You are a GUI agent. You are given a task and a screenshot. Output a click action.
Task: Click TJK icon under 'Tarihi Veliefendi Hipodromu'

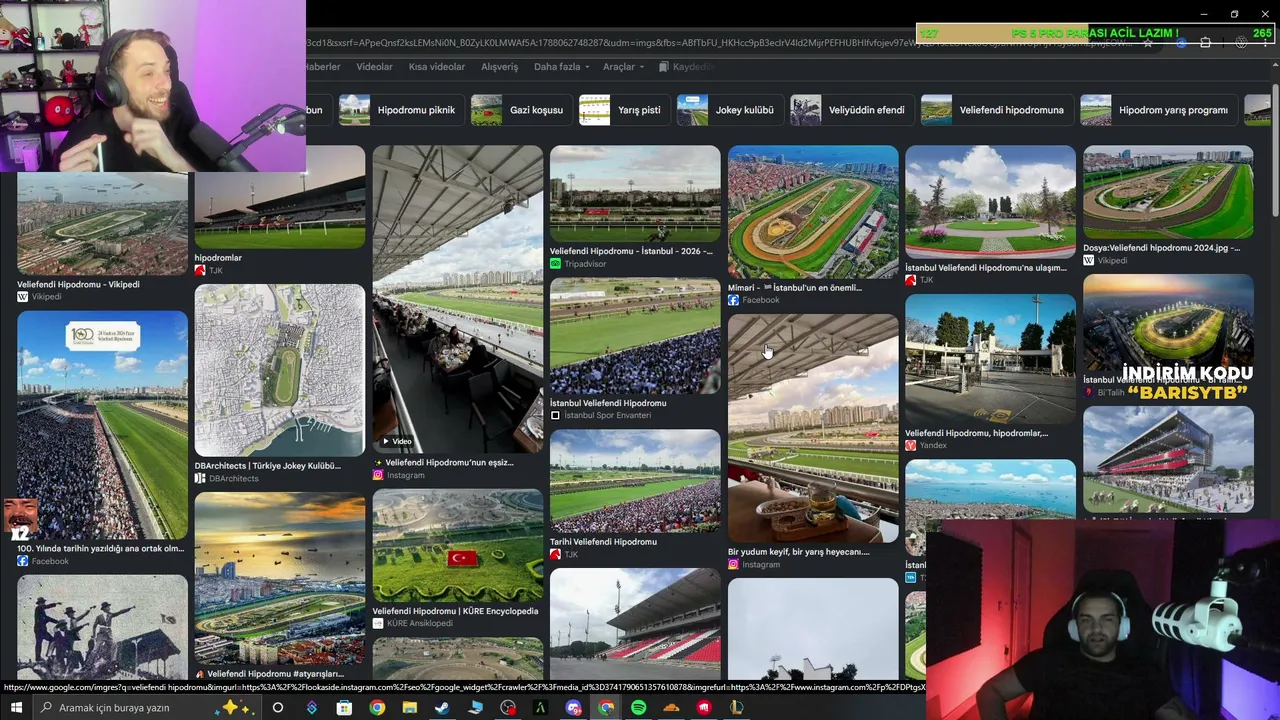[x=555, y=555]
